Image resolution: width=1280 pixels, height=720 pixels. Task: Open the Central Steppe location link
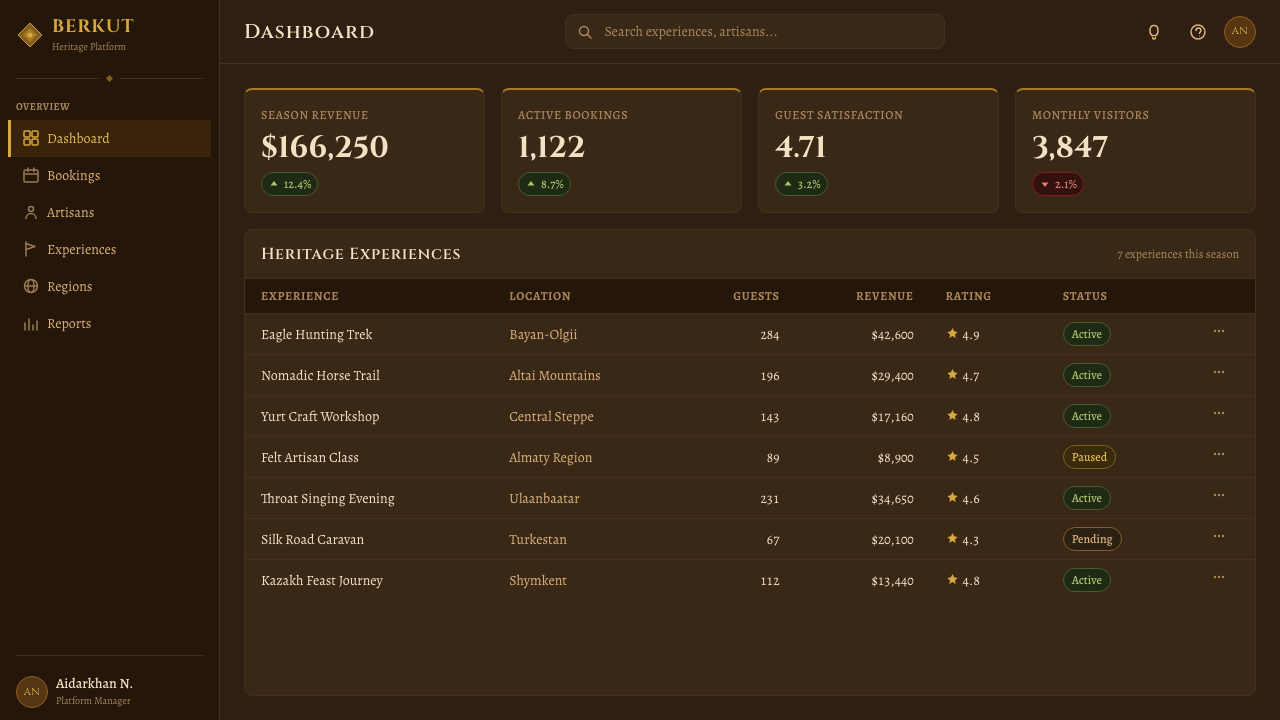[x=551, y=416]
